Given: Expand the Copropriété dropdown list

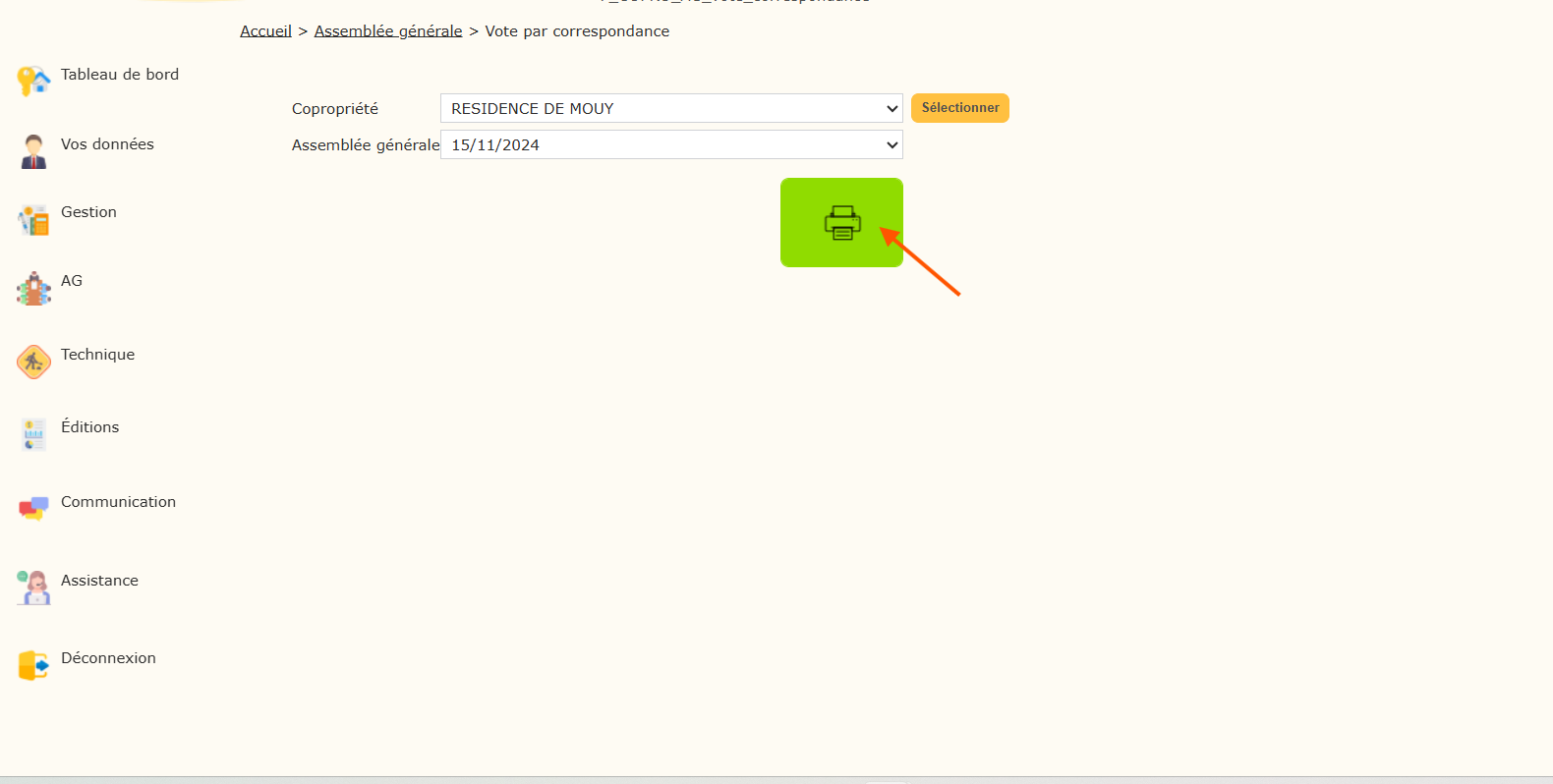Looking at the screenshot, I should tap(670, 108).
